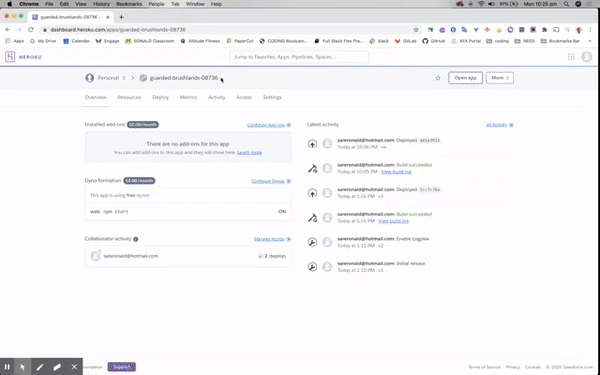Viewport: 600px width, 375px height.
Task: Open Spotlight search in macOS menu bar
Action: tap(566, 4)
